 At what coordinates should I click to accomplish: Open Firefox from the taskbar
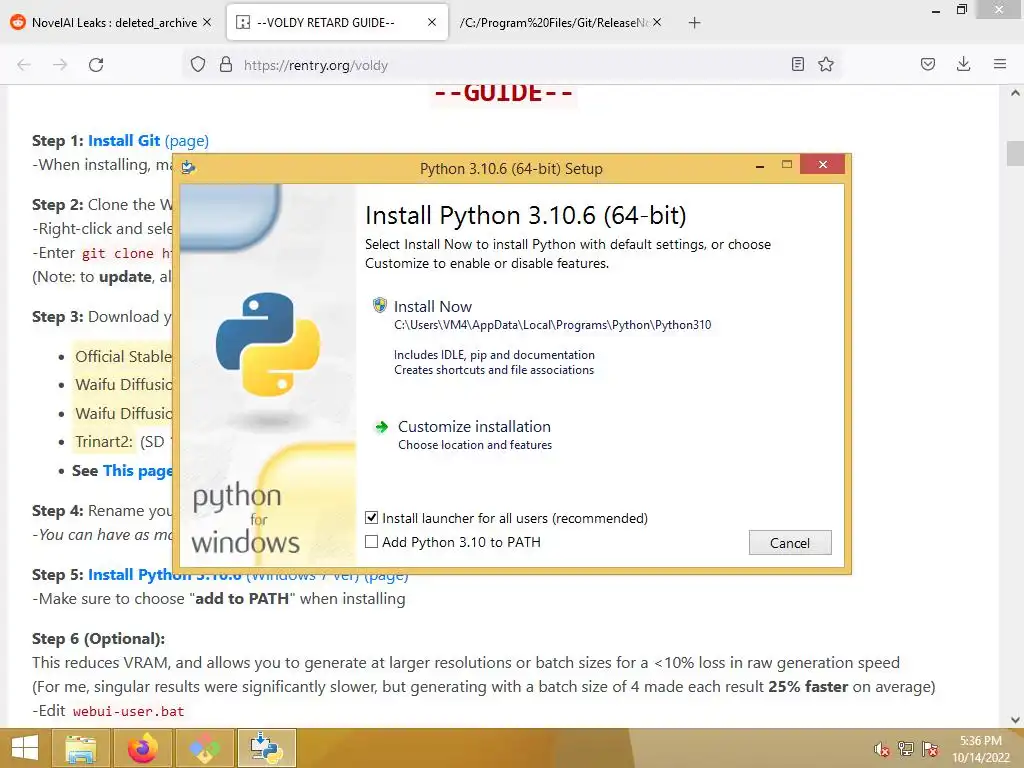(x=142, y=748)
